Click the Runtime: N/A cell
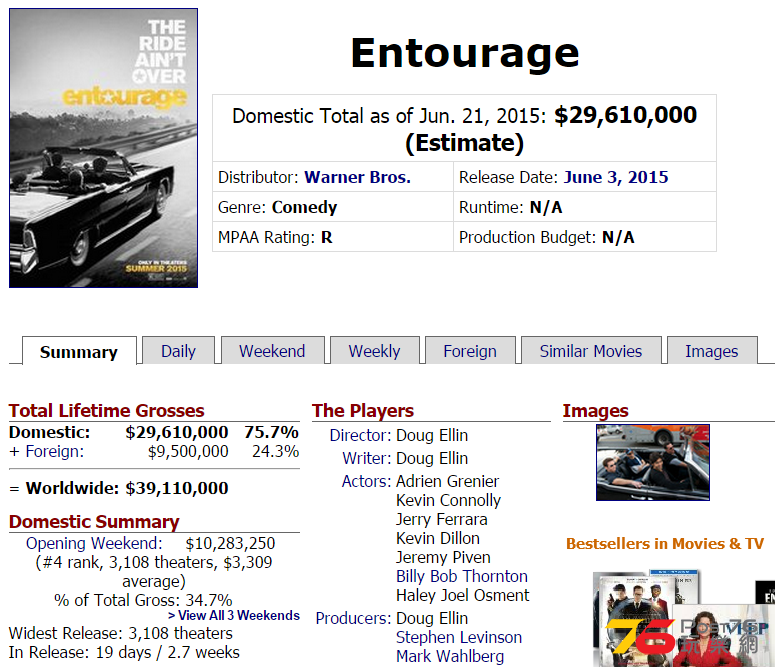775x667 pixels. point(585,207)
